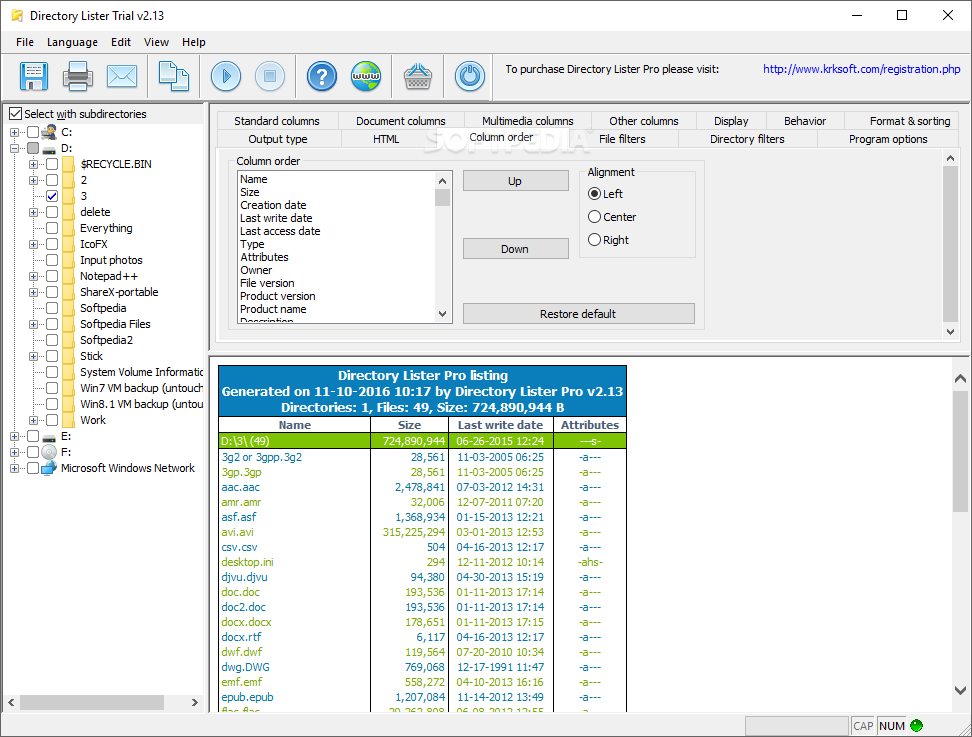Check the Softpedia folder checkbox
The height and width of the screenshot is (737, 972).
[52, 308]
